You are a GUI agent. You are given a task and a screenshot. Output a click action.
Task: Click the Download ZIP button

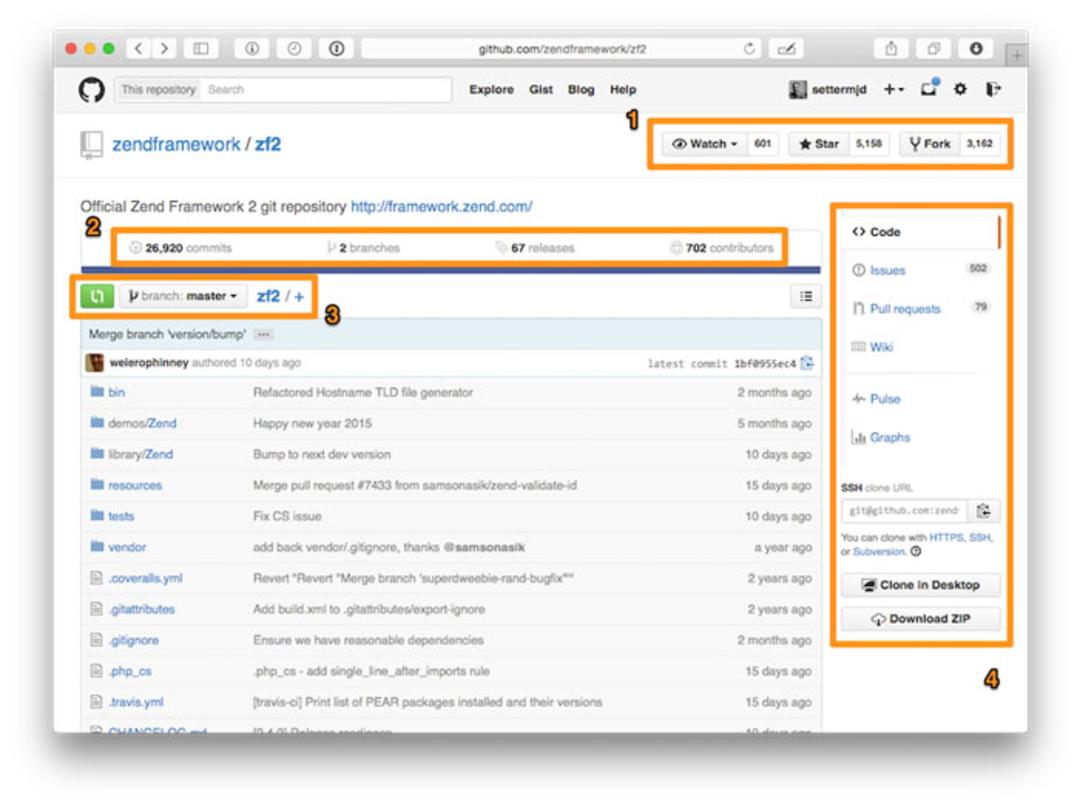921,618
